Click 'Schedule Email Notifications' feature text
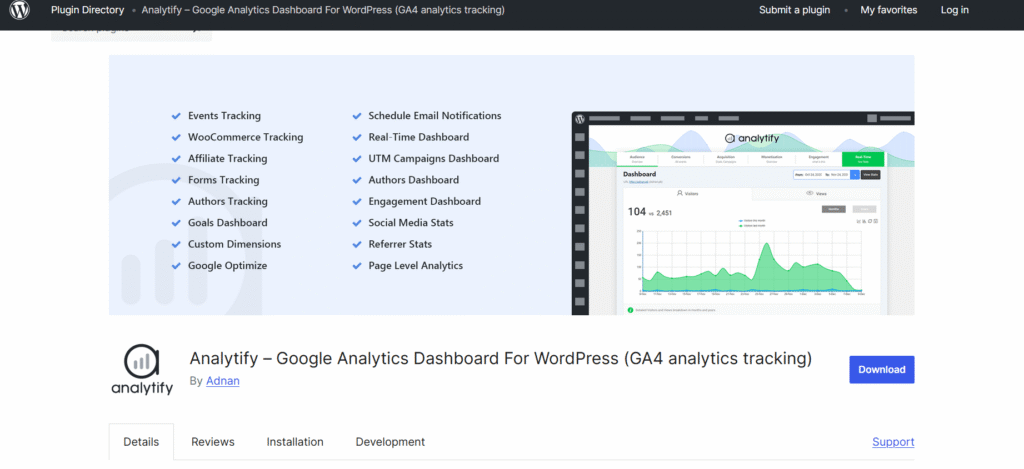1024x469 pixels. [435, 116]
